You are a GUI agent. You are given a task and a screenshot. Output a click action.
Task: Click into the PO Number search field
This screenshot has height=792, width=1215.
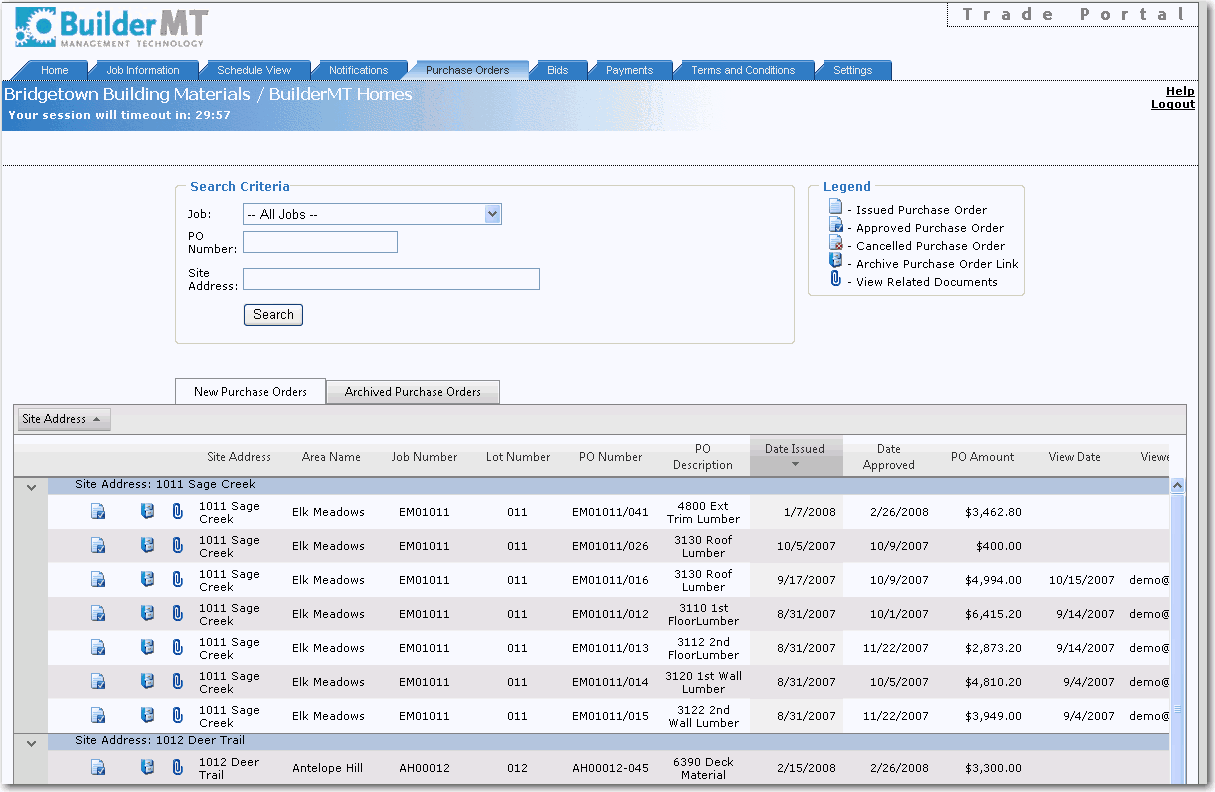(320, 242)
